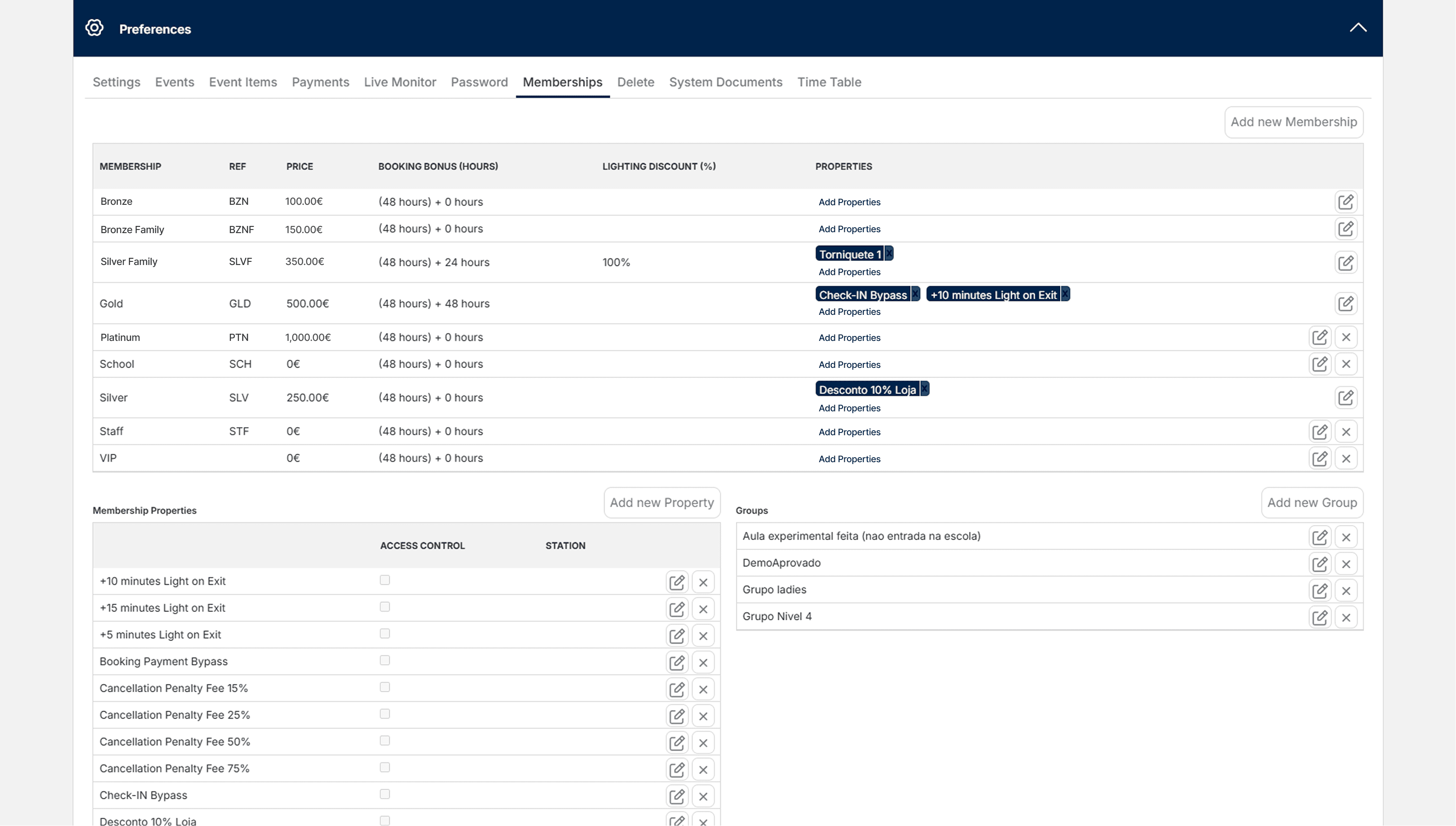Screen dimensions: 1456x826
Task: Edit the Grupo ladies group
Action: click(1319, 591)
